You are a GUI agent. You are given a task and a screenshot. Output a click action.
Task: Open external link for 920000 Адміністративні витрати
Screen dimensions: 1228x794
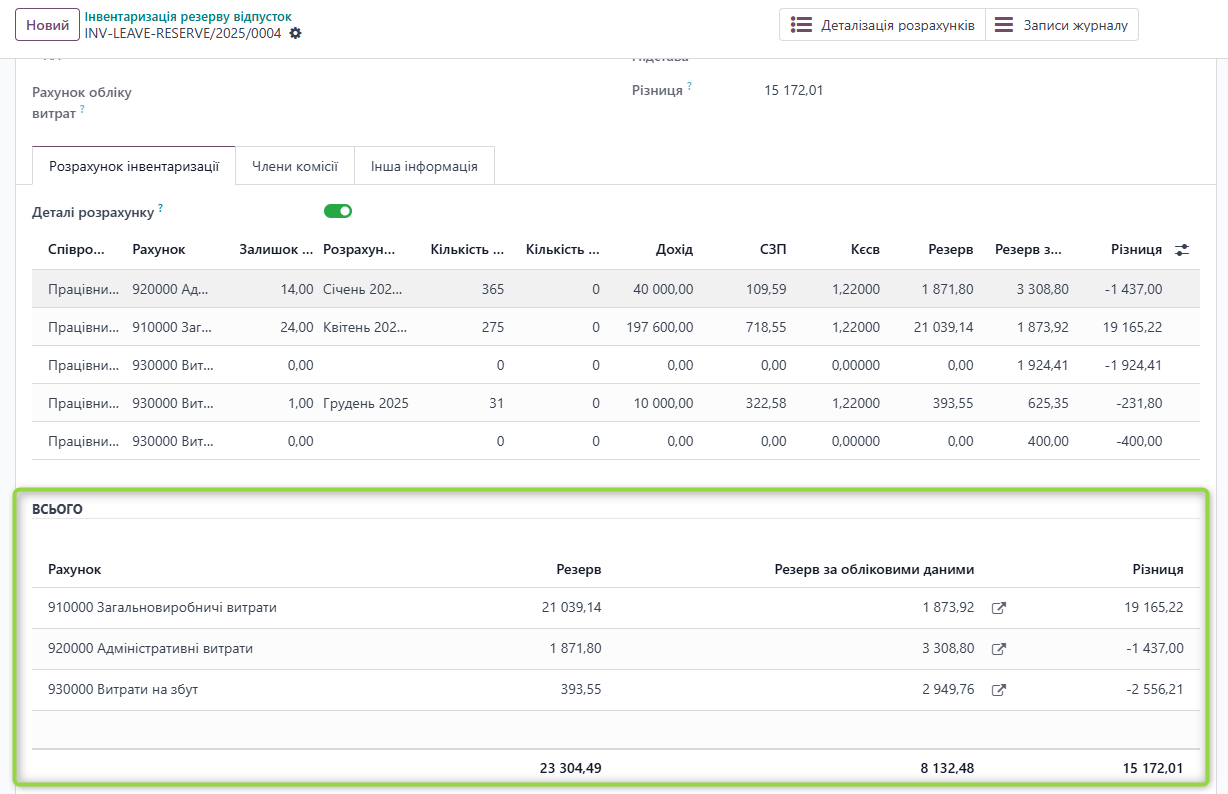click(x=998, y=649)
